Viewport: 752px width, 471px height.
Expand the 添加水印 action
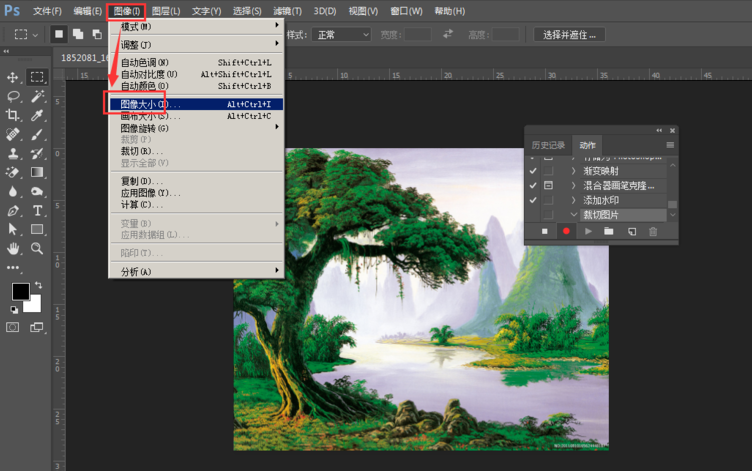[574, 200]
